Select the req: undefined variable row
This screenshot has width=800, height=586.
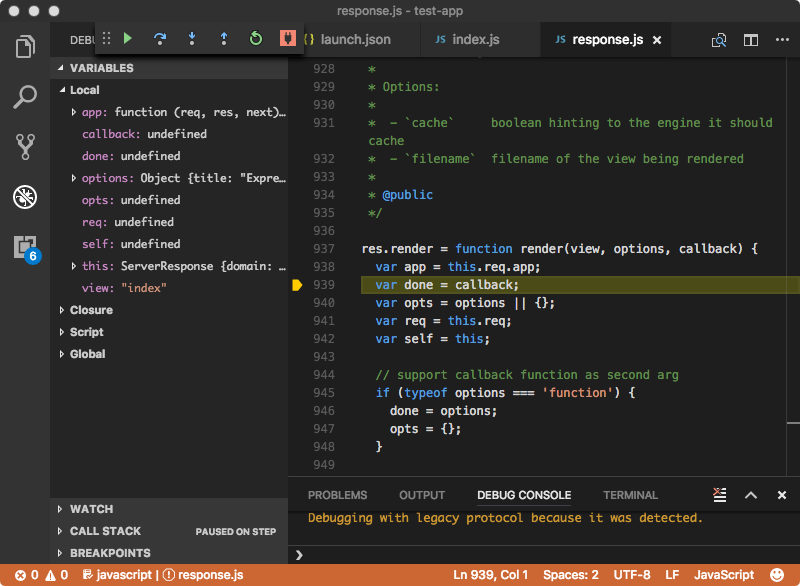[x=169, y=222]
